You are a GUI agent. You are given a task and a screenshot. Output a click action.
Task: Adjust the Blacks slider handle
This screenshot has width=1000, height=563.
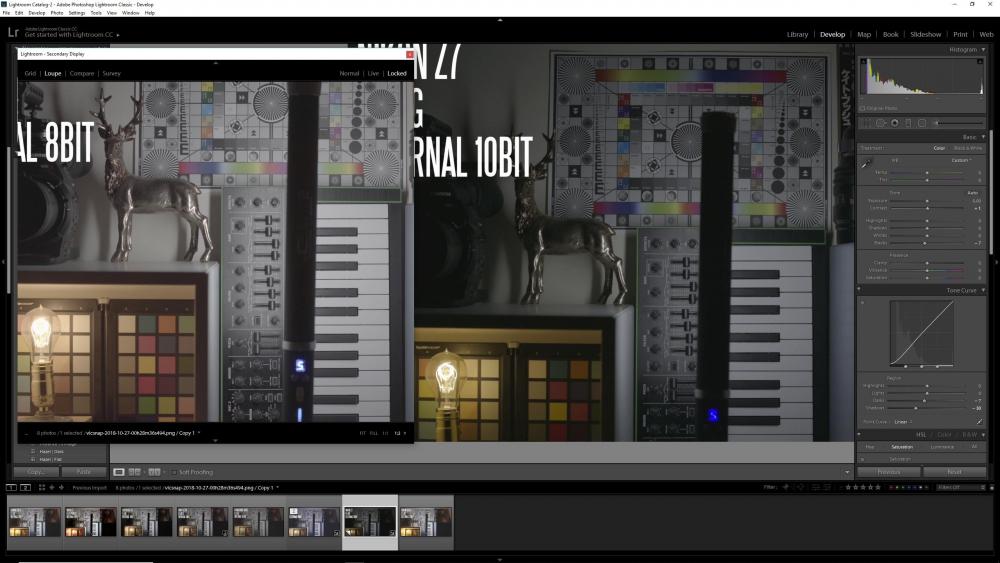pyautogui.click(x=925, y=243)
